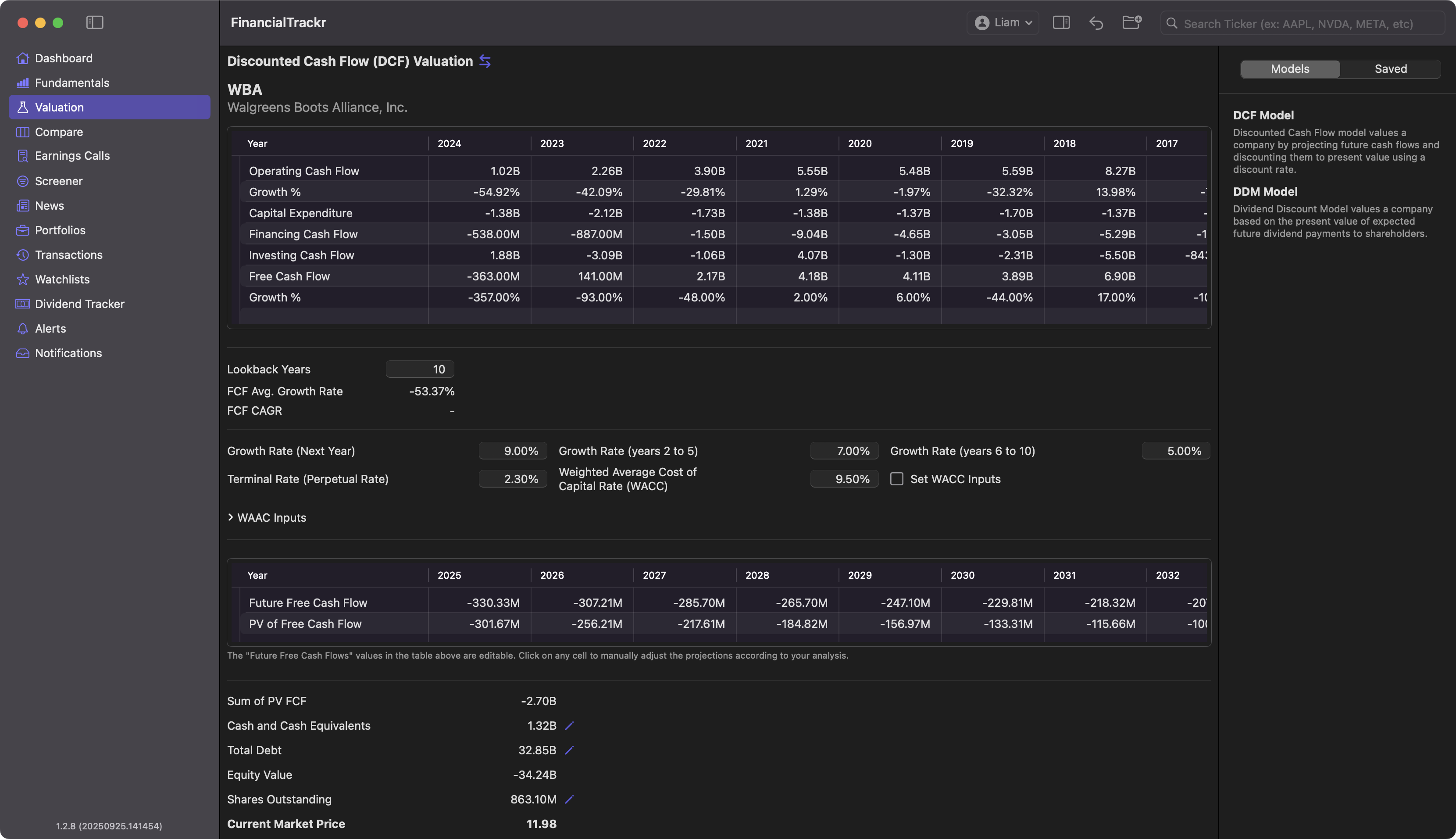
Task: Go to Earnings Calls section
Action: point(72,156)
